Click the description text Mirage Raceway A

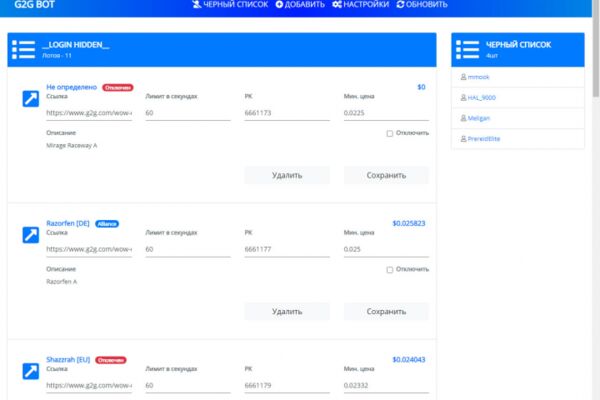72,145
